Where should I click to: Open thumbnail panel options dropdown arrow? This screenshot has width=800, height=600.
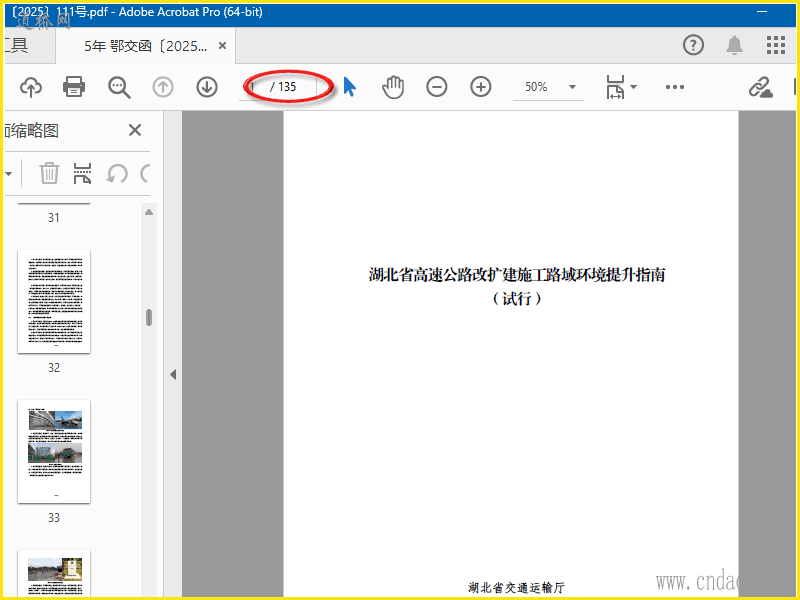tap(9, 174)
